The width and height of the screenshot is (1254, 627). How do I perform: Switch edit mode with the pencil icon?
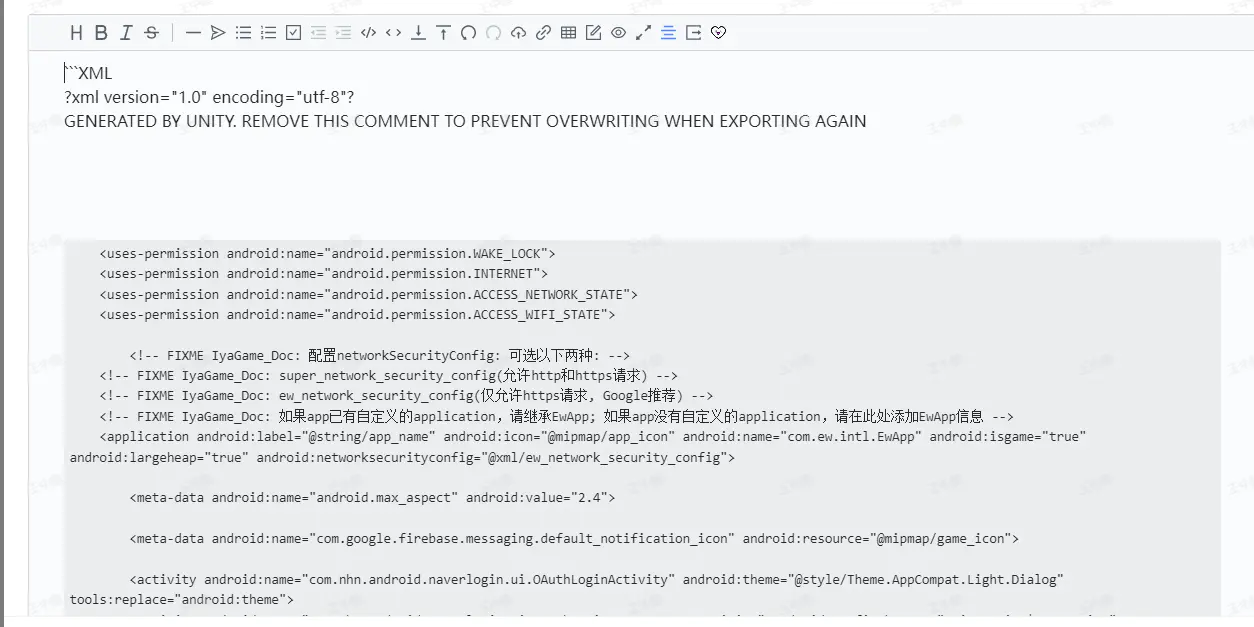click(593, 33)
